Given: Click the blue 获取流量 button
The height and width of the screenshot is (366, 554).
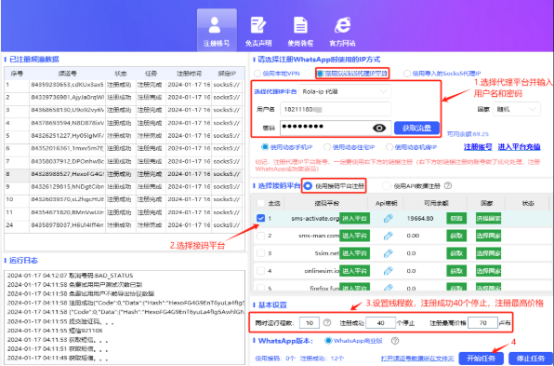Looking at the screenshot, I should [417, 128].
